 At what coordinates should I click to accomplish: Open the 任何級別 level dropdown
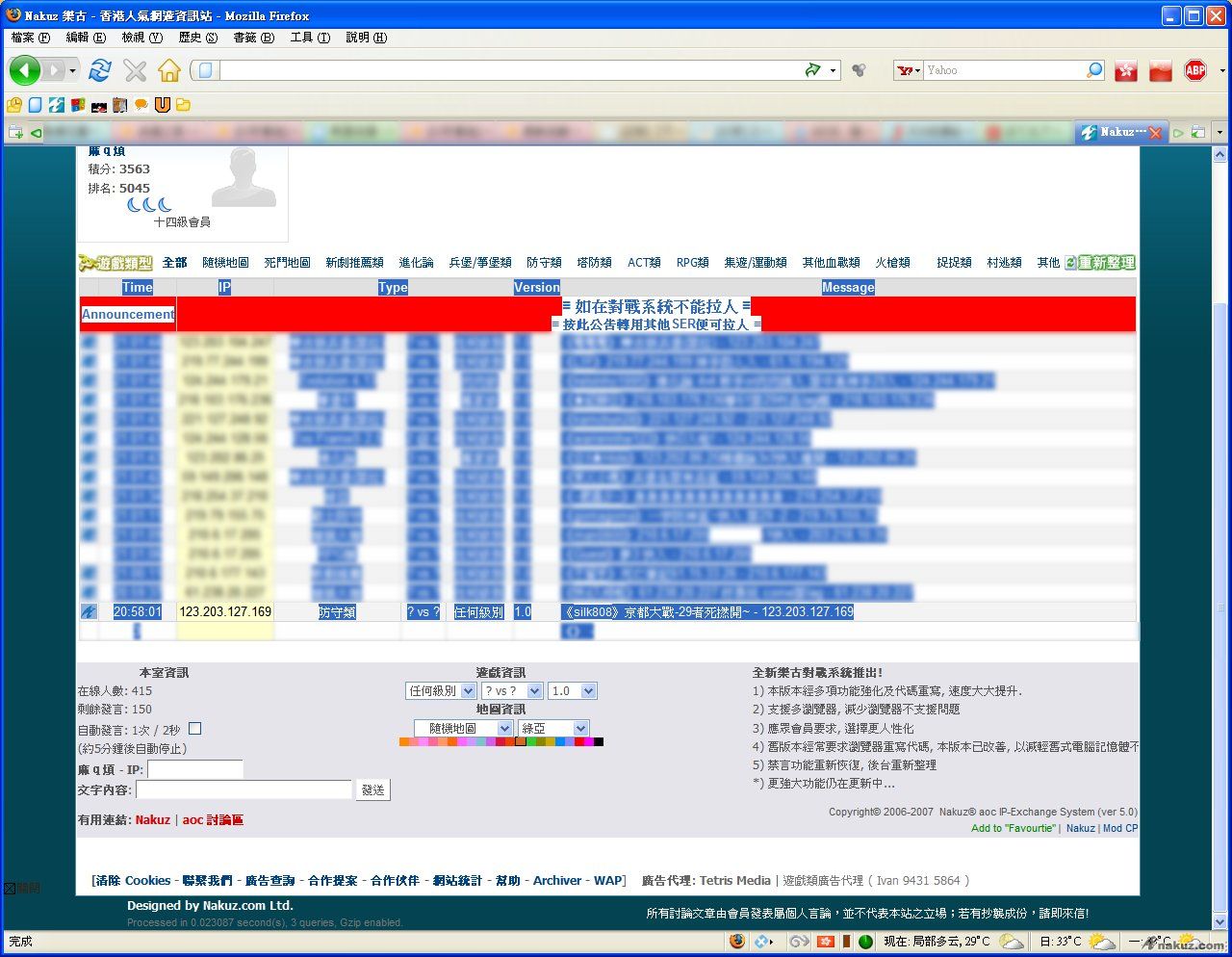click(441, 691)
